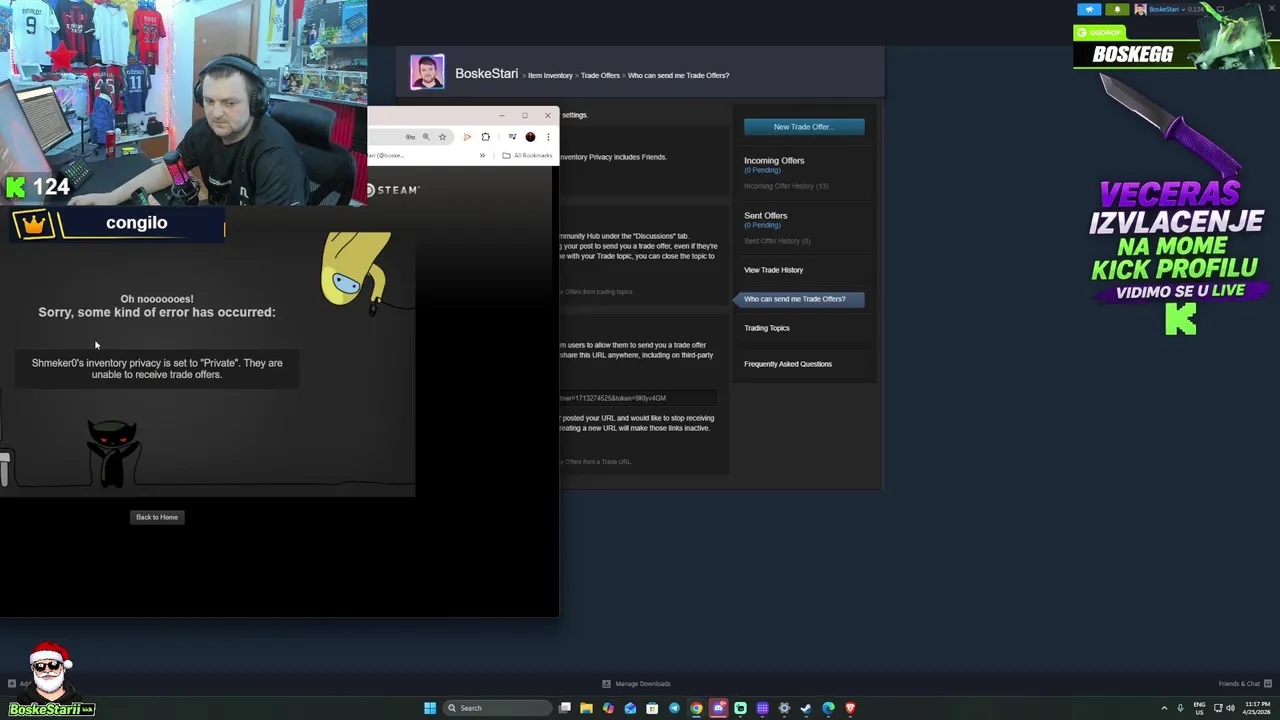This screenshot has height=720, width=1280.
Task: Open Microsoft Edge from taskbar
Action: point(828,708)
